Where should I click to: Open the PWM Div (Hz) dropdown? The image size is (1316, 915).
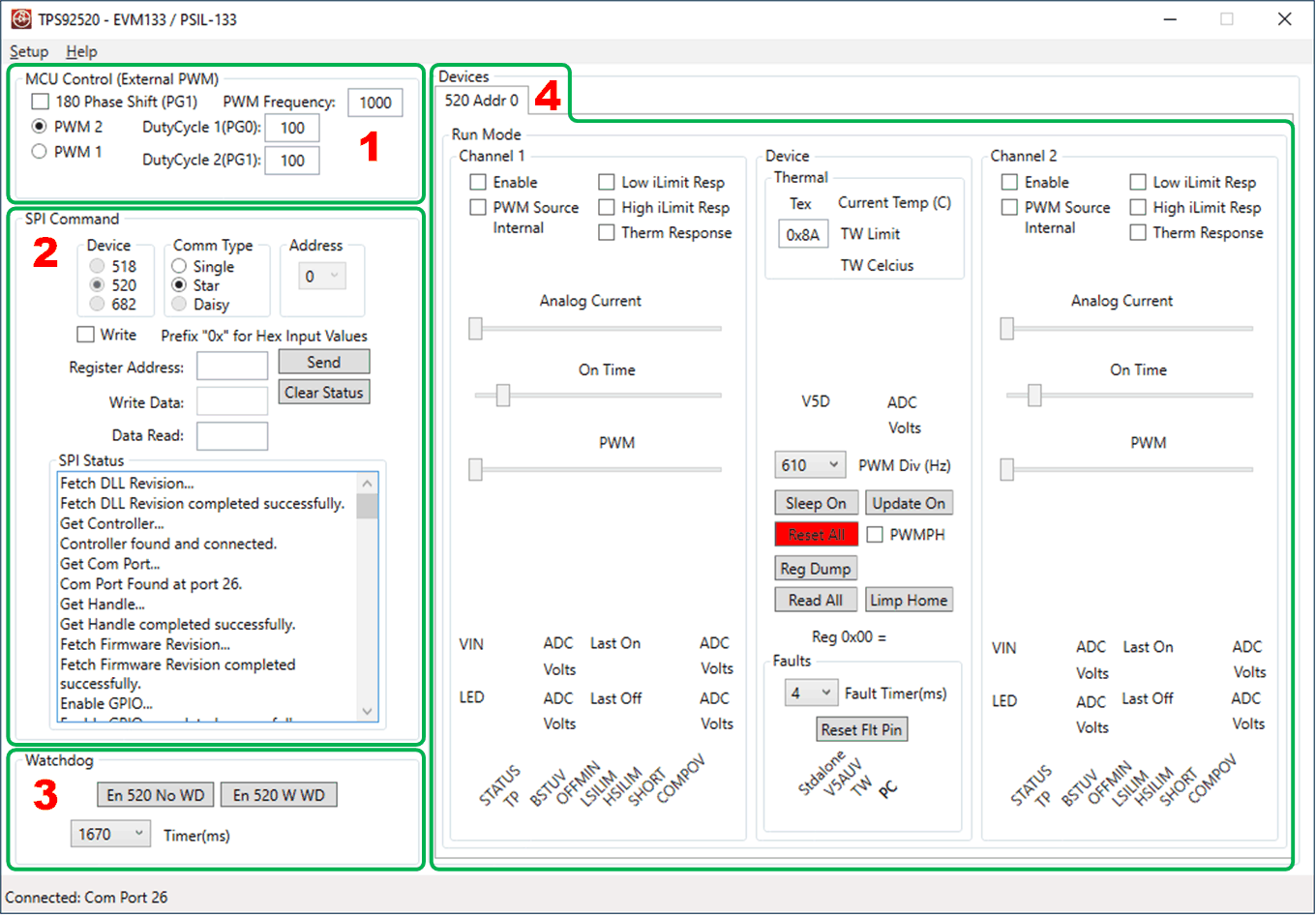click(810, 465)
